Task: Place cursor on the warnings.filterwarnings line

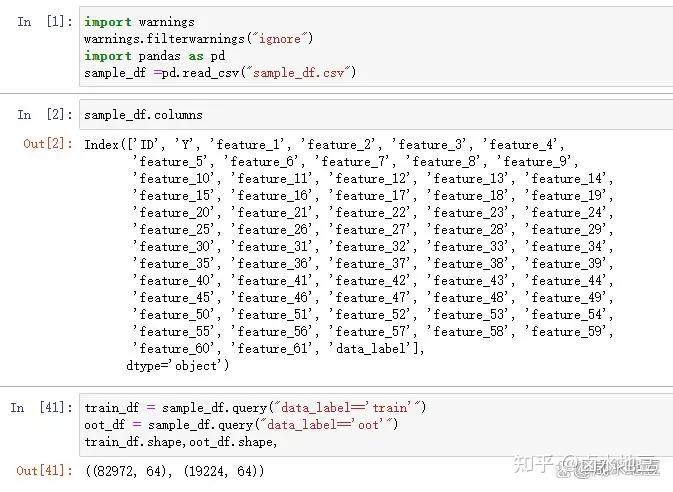Action: pyautogui.click(x=198, y=39)
